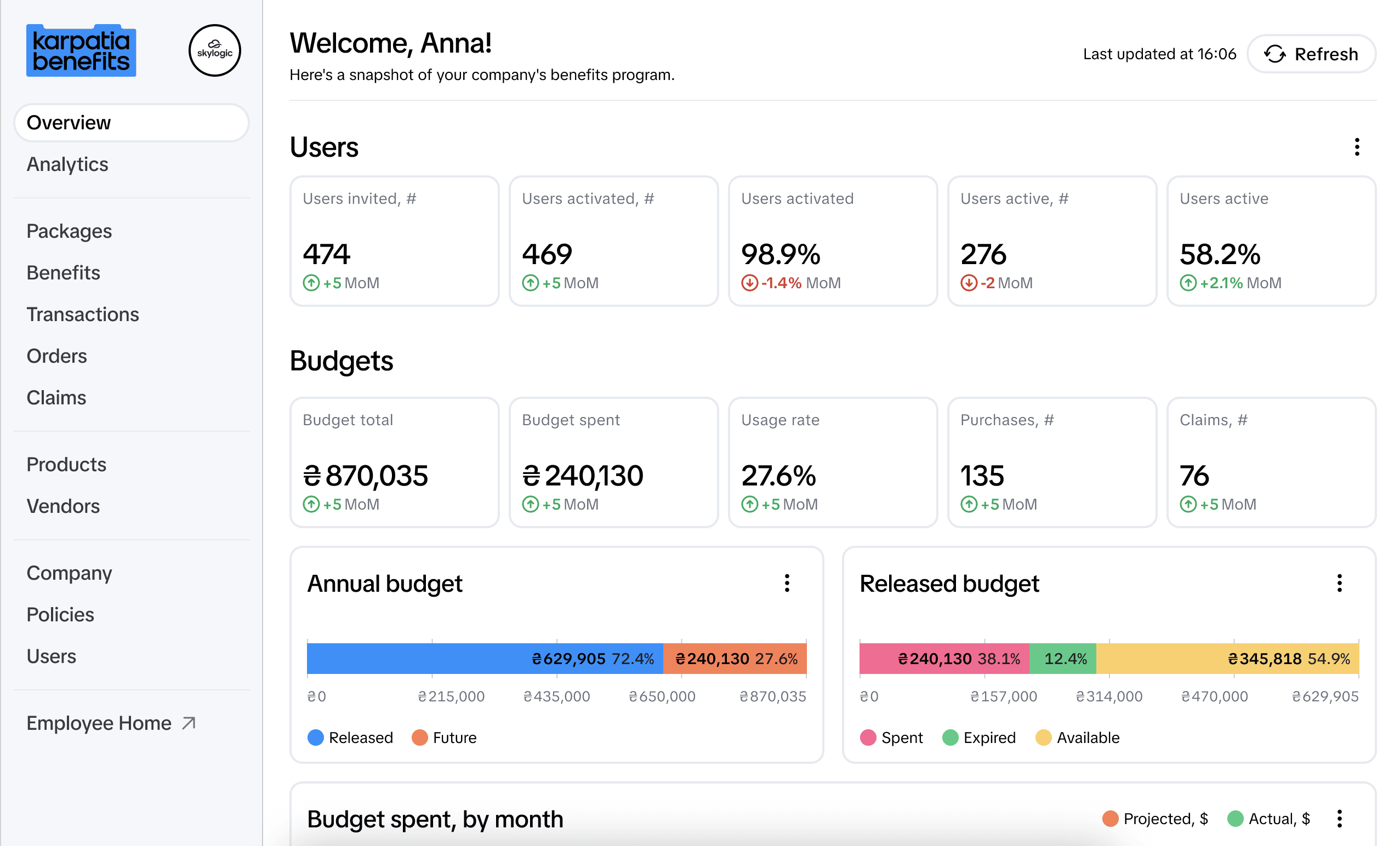This screenshot has height=846, width=1400.
Task: Toggle the Expired legend in Released budget
Action: 979,738
